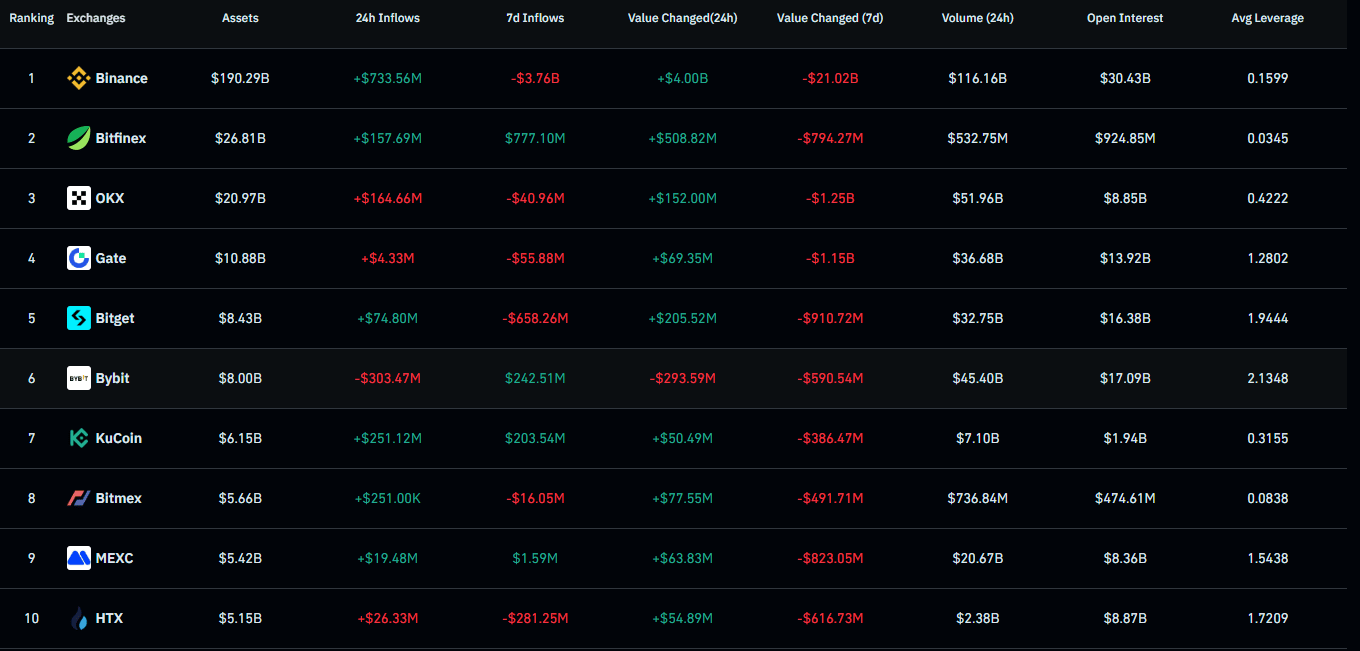This screenshot has height=651, width=1360.
Task: Open the HTX exchange page
Action: click(x=111, y=618)
